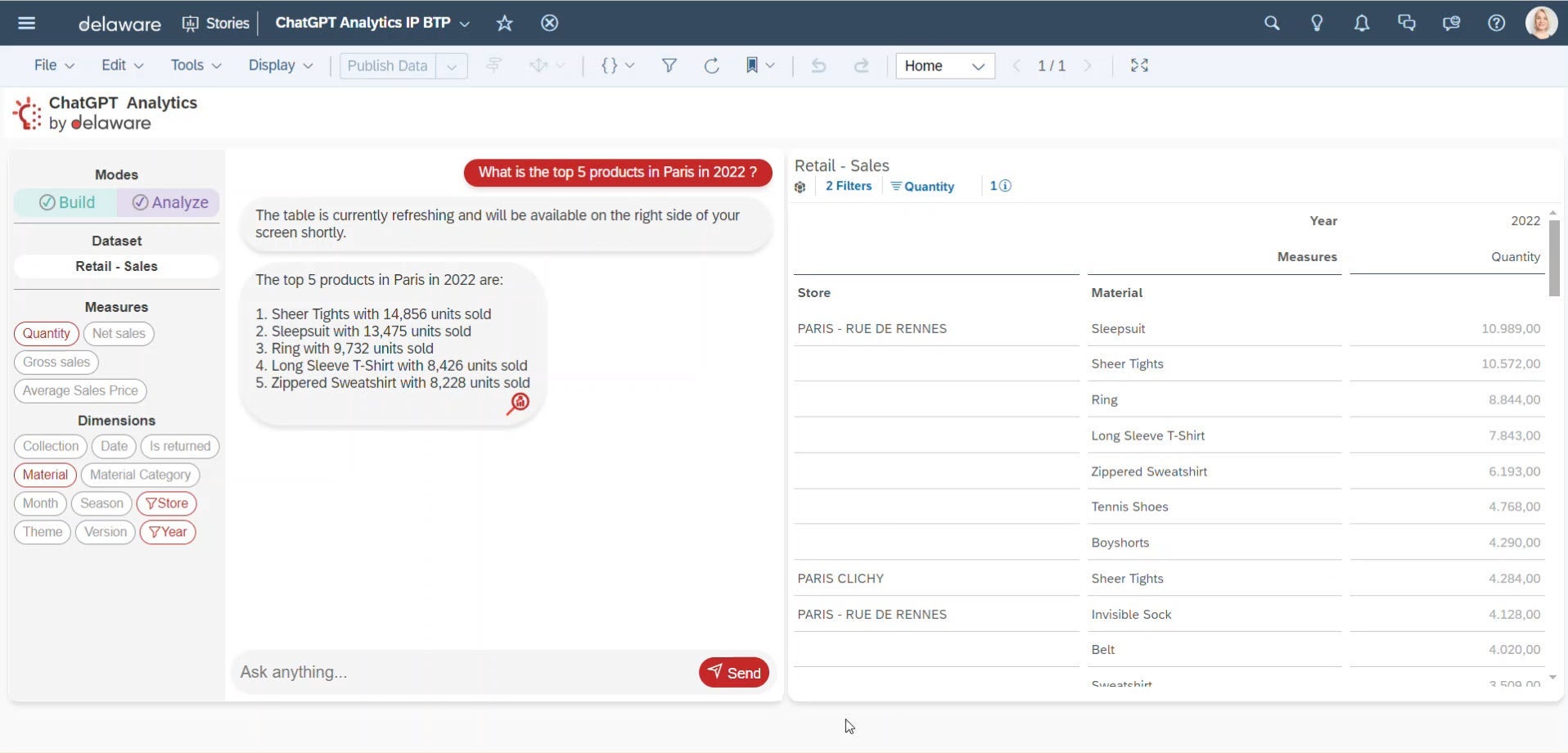This screenshot has height=753, width=1568.
Task: Open the notifications bell
Action: [1361, 23]
